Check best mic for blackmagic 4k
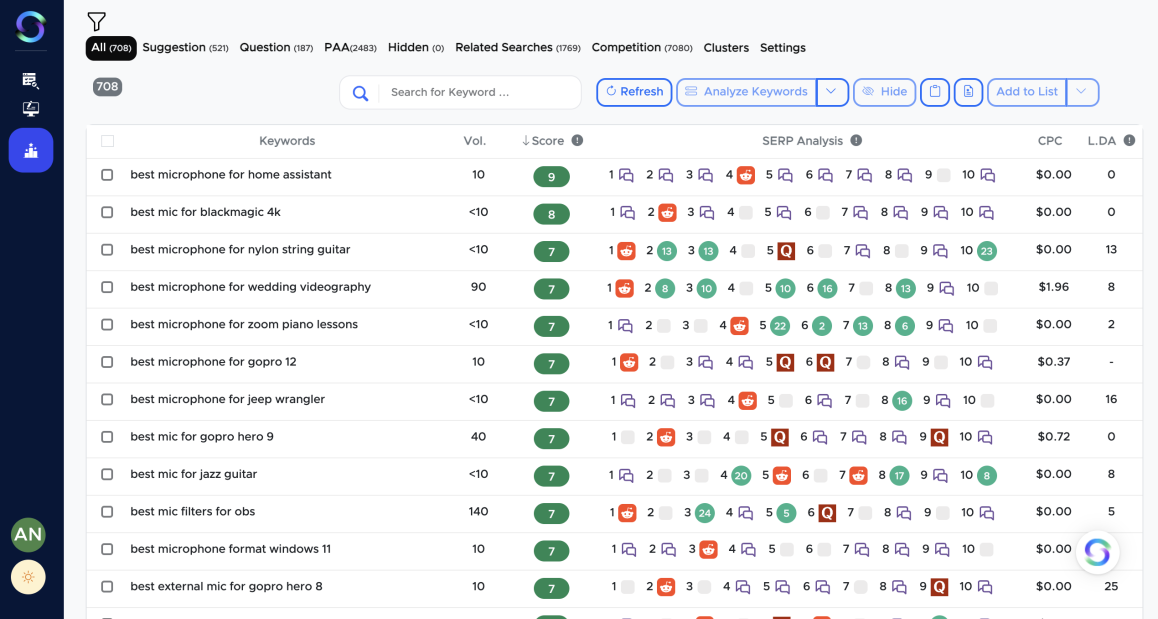This screenshot has height=619, width=1158. pyautogui.click(x=107, y=212)
